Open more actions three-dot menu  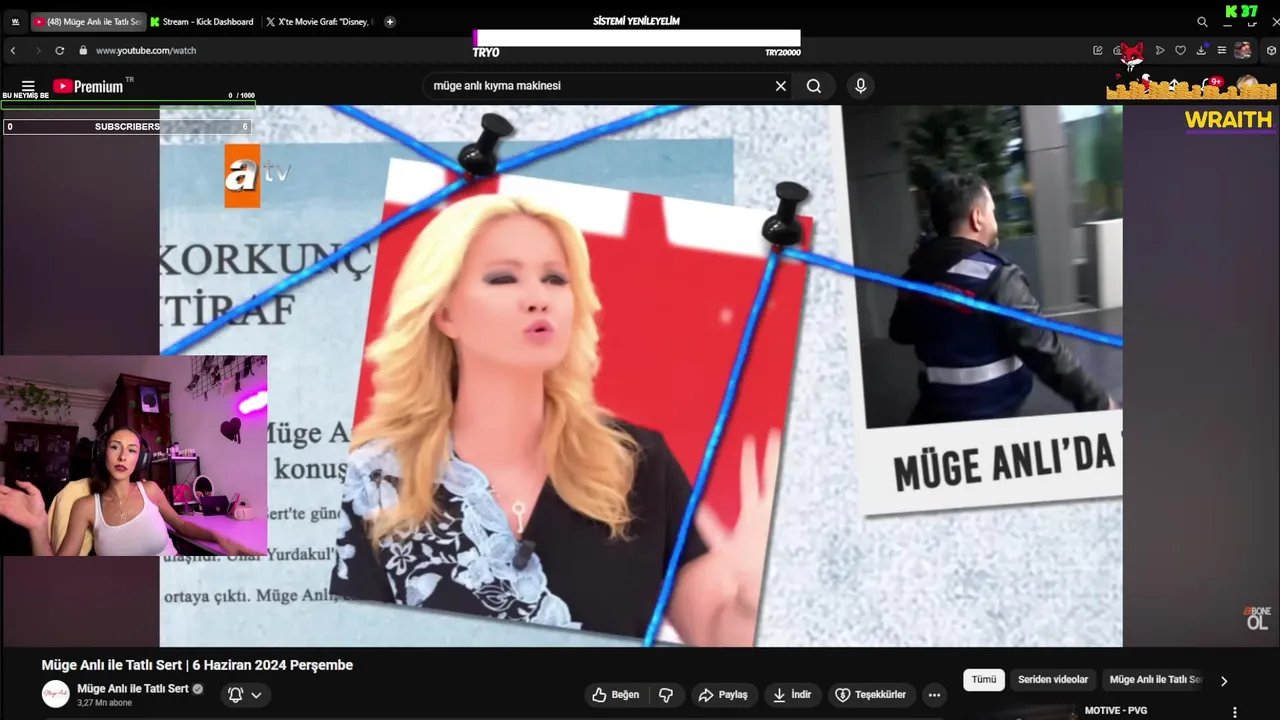[934, 694]
